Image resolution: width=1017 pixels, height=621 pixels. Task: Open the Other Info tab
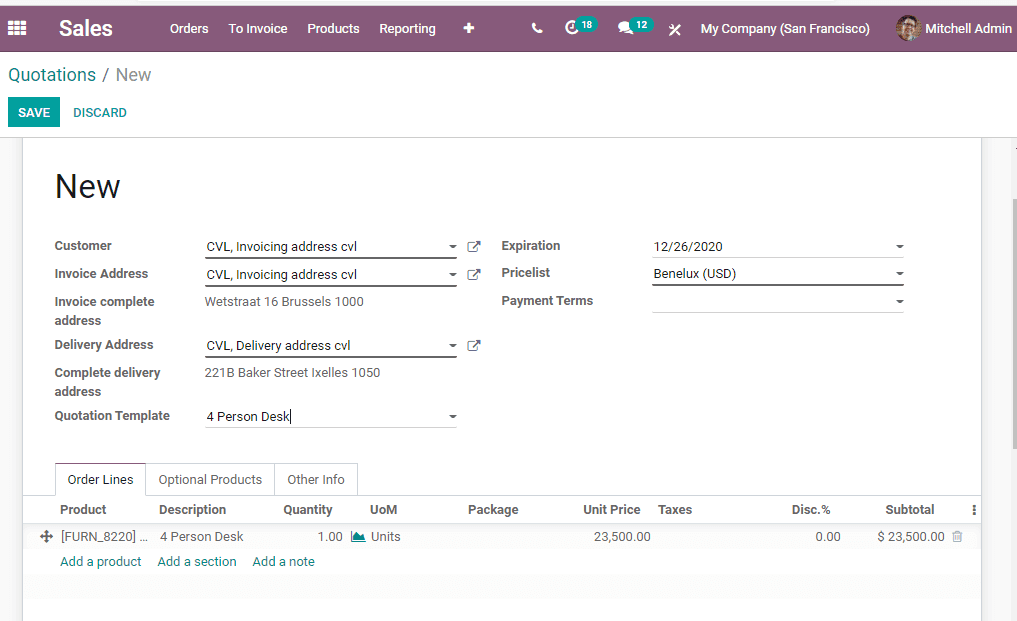[315, 479]
